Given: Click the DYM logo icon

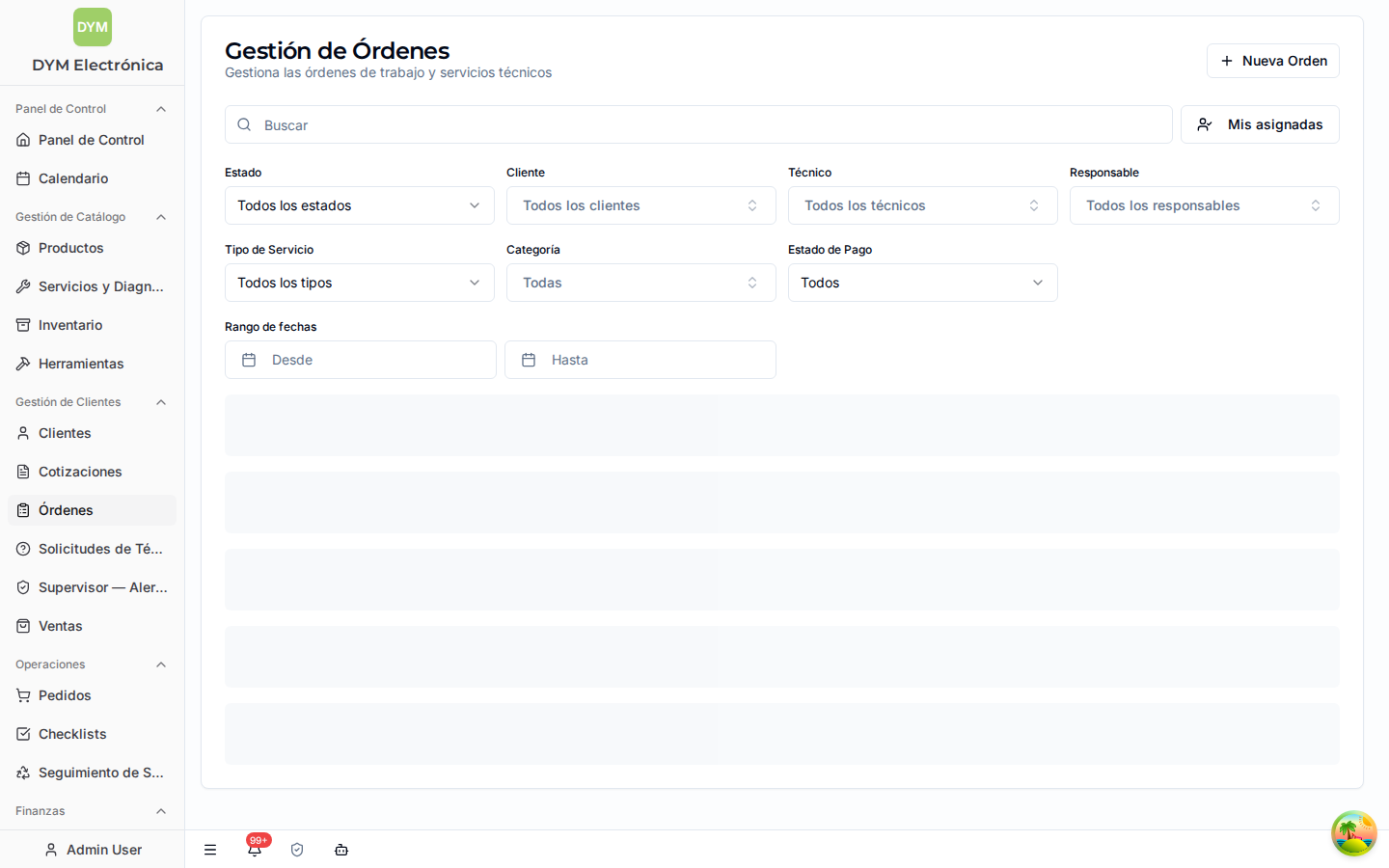Looking at the screenshot, I should [x=93, y=27].
